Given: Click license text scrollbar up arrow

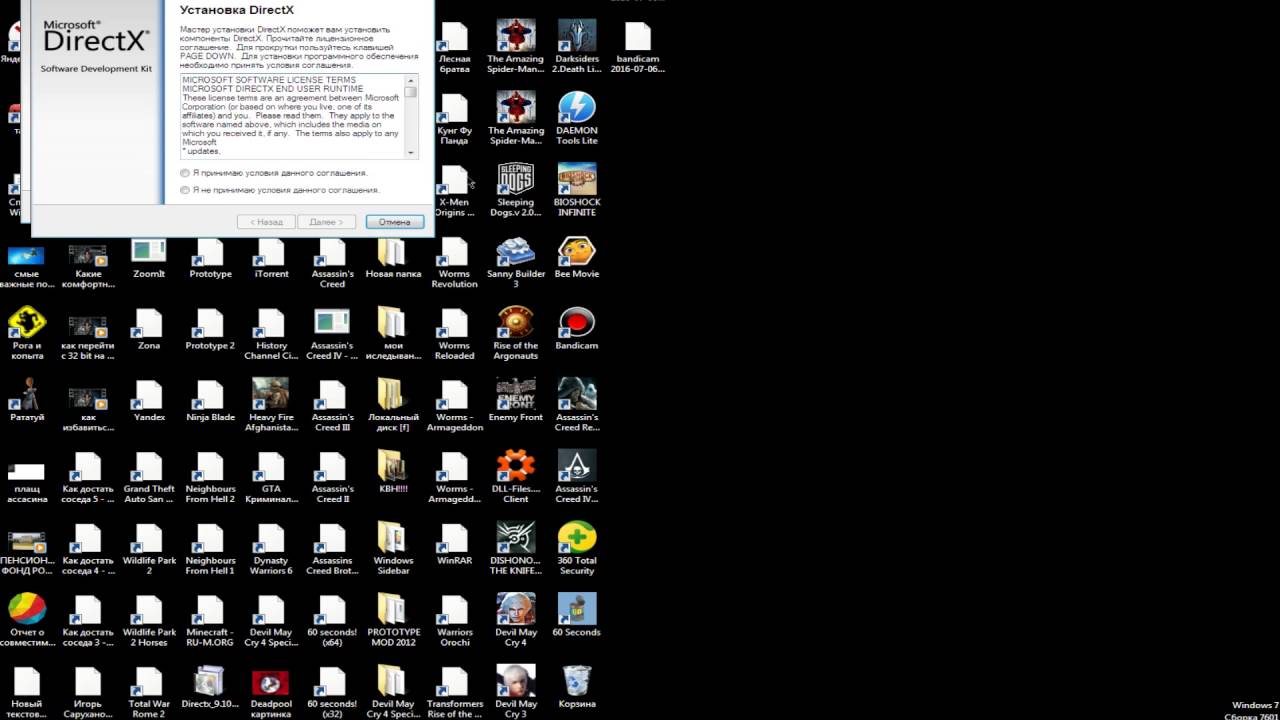Looking at the screenshot, I should [x=411, y=80].
